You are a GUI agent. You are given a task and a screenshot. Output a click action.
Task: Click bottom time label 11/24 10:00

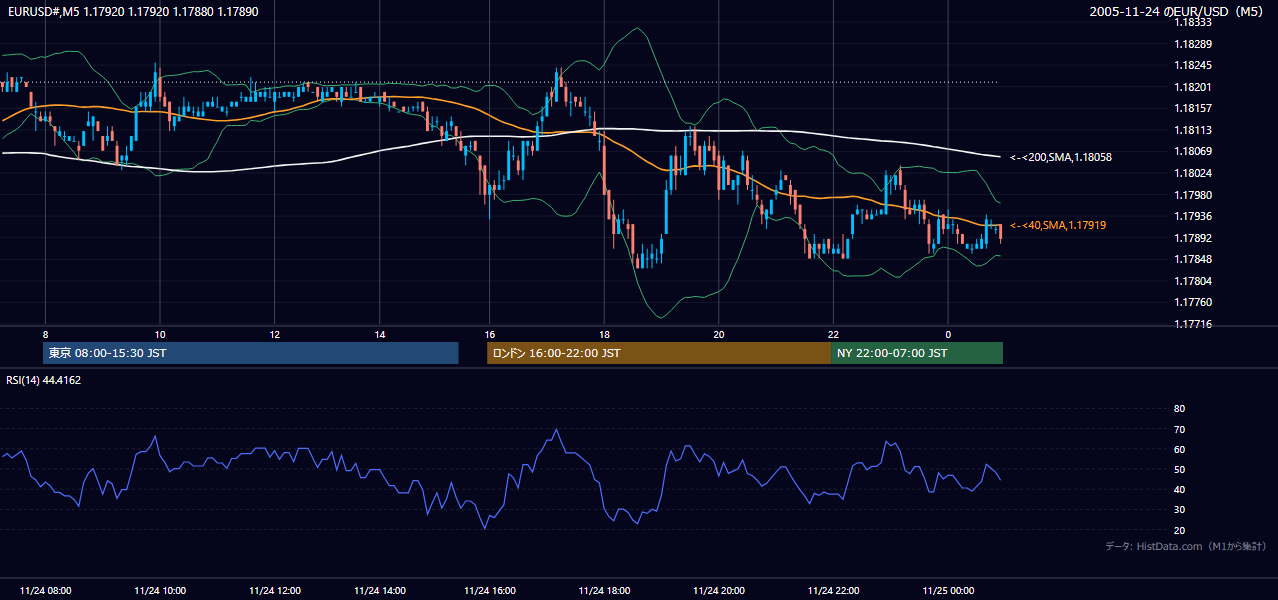point(160,590)
